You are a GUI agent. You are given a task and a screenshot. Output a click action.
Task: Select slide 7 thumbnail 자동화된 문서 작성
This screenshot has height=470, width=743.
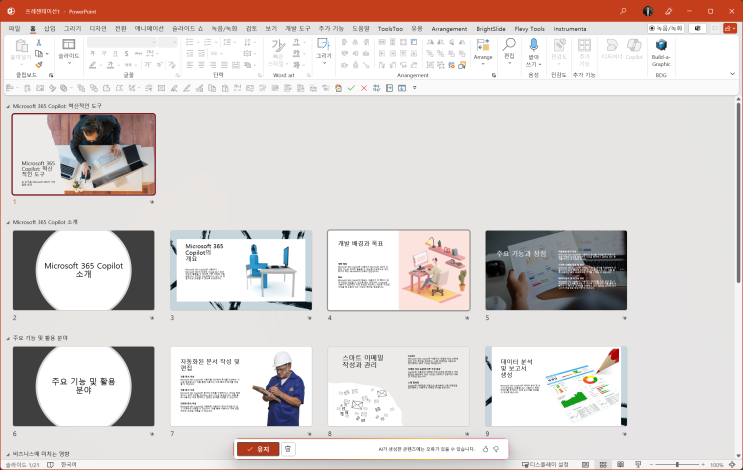pyautogui.click(x=241, y=386)
